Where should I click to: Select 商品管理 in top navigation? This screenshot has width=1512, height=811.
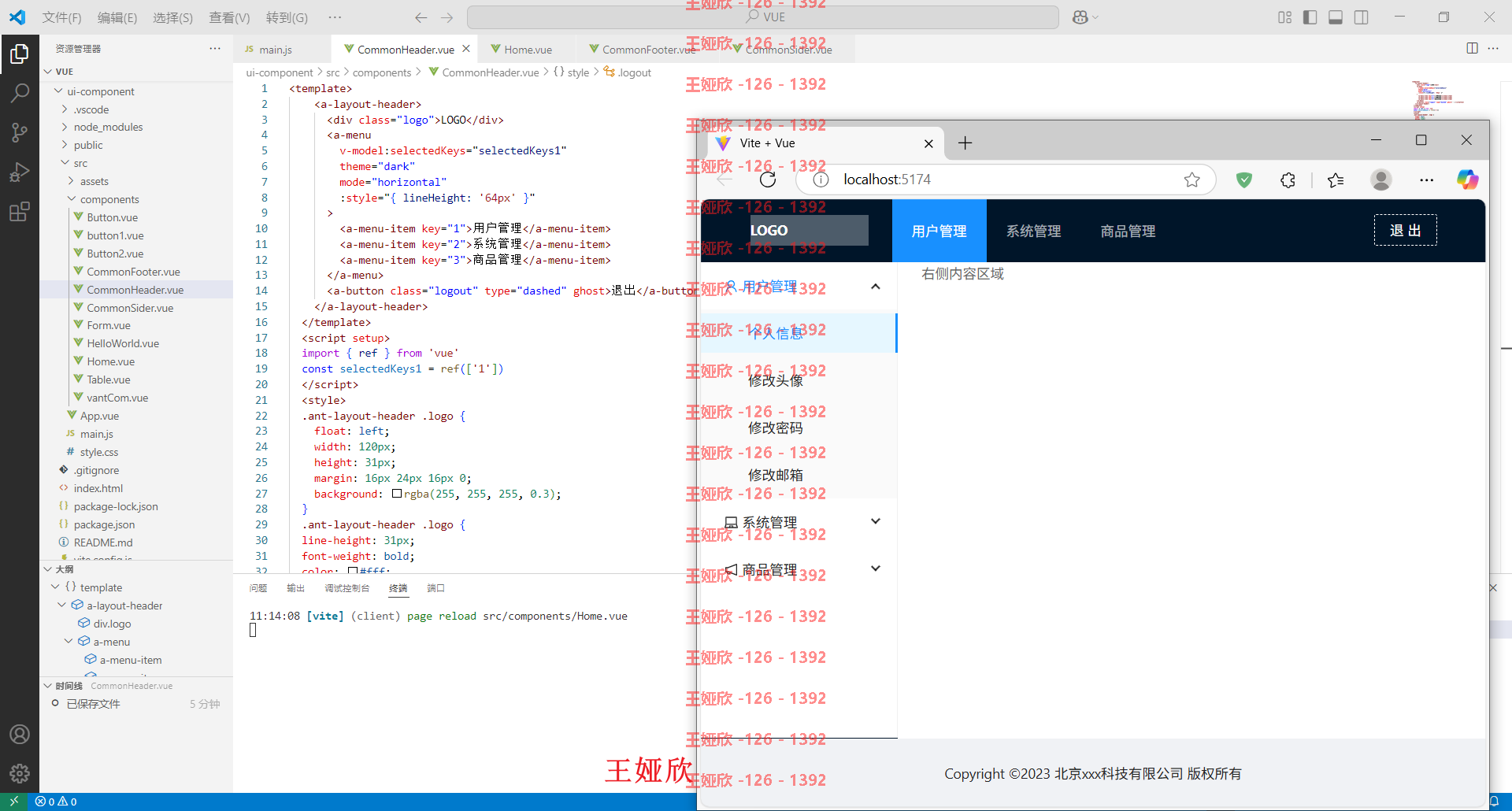coord(1128,231)
